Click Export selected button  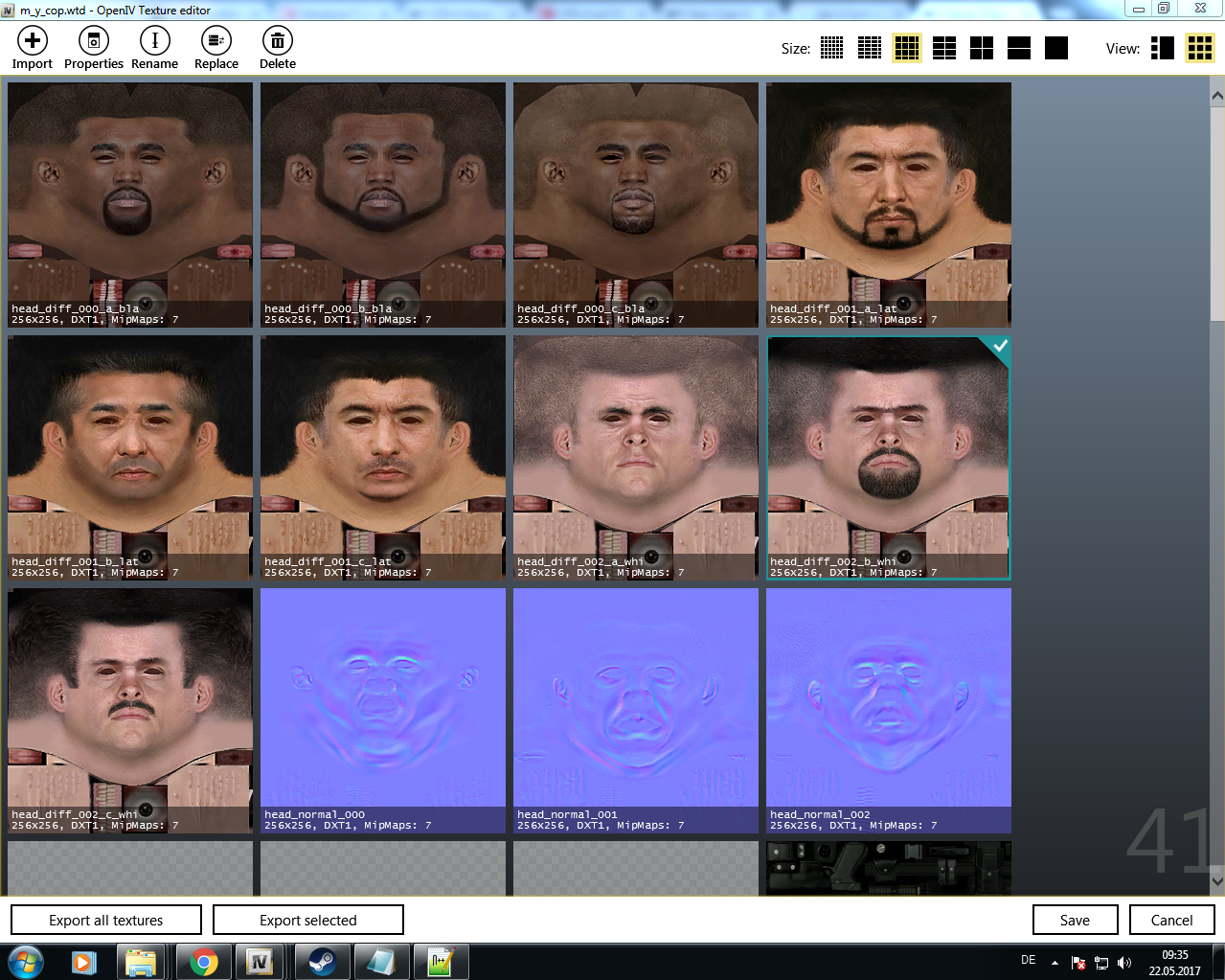coord(308,920)
